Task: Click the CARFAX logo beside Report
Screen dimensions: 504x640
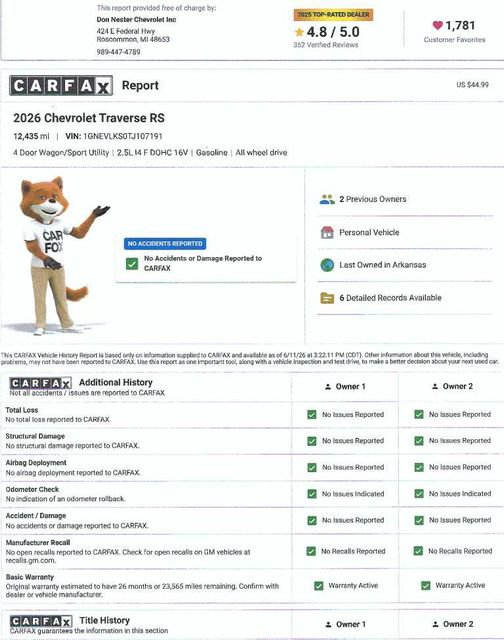Action: (x=61, y=86)
